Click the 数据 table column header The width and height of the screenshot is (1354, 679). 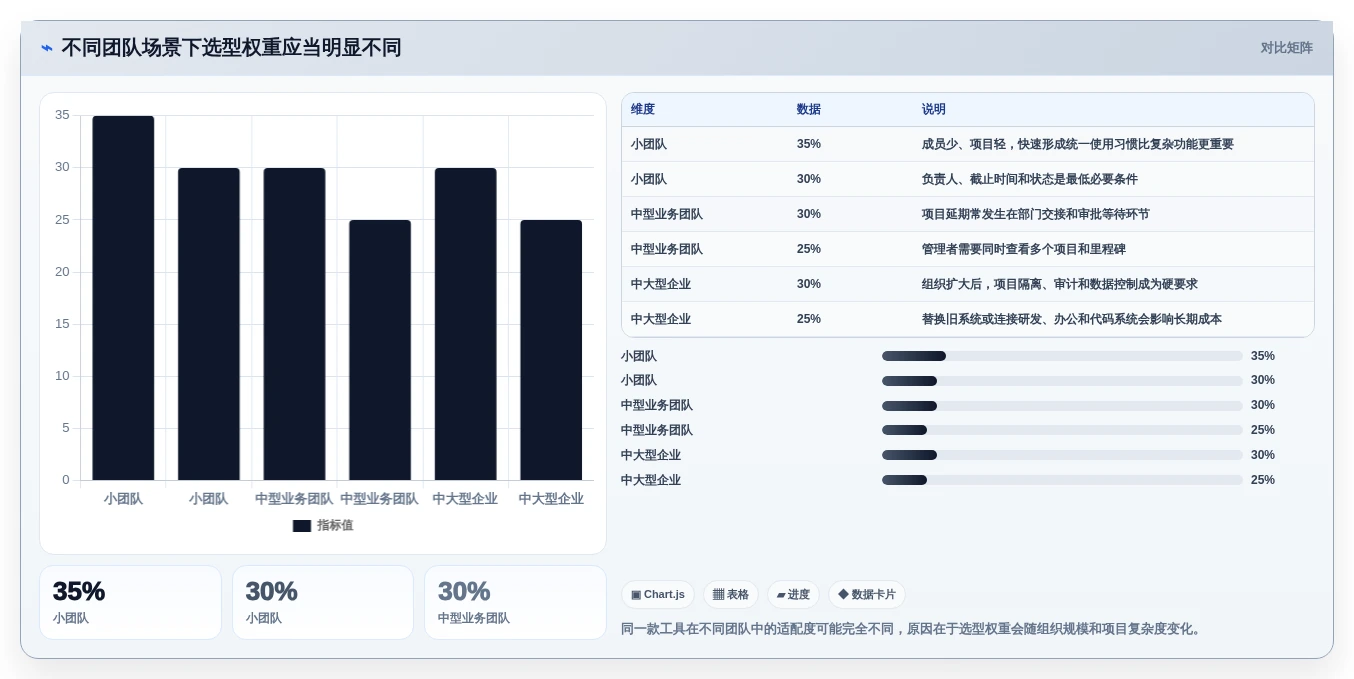click(809, 110)
